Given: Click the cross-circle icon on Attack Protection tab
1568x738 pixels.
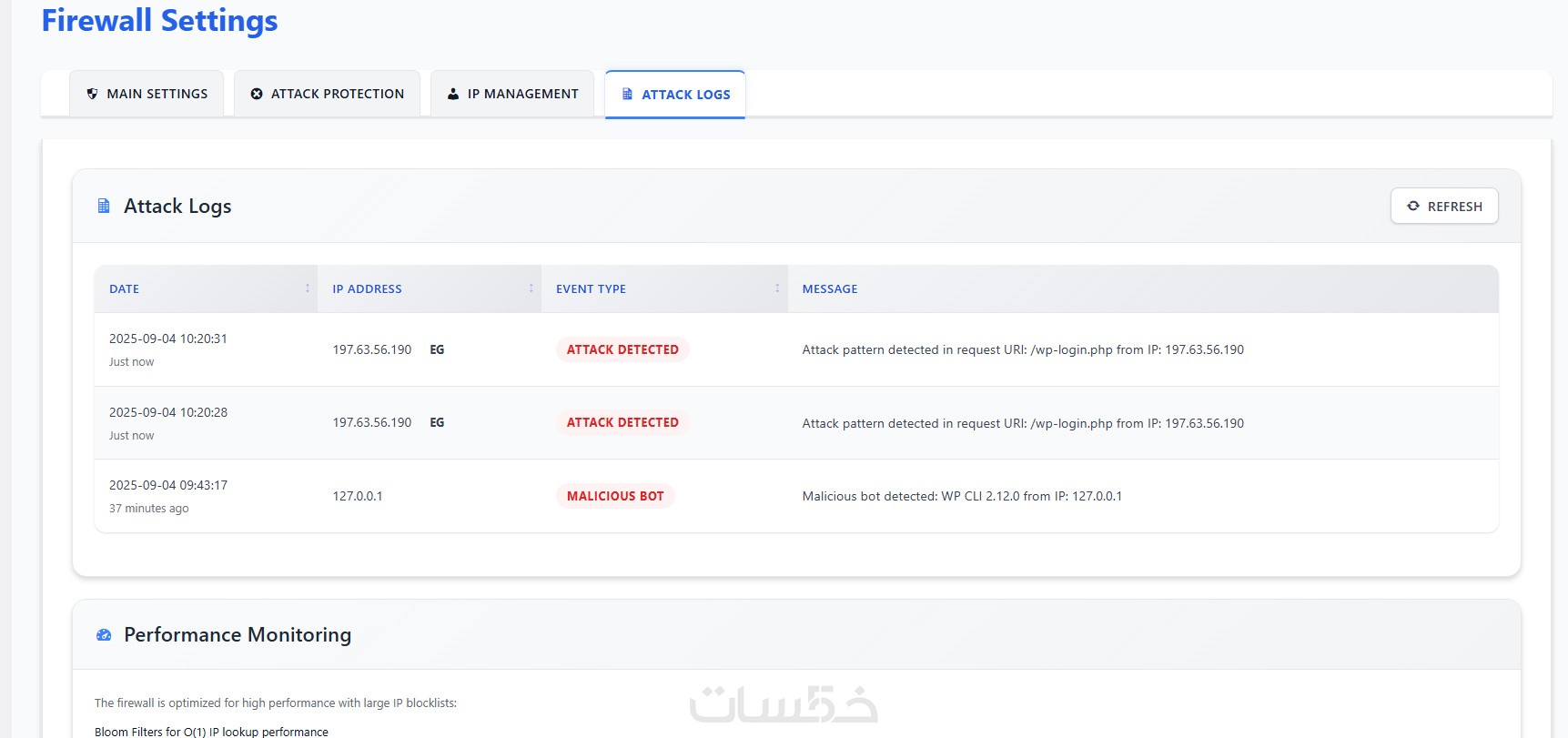Looking at the screenshot, I should point(257,94).
